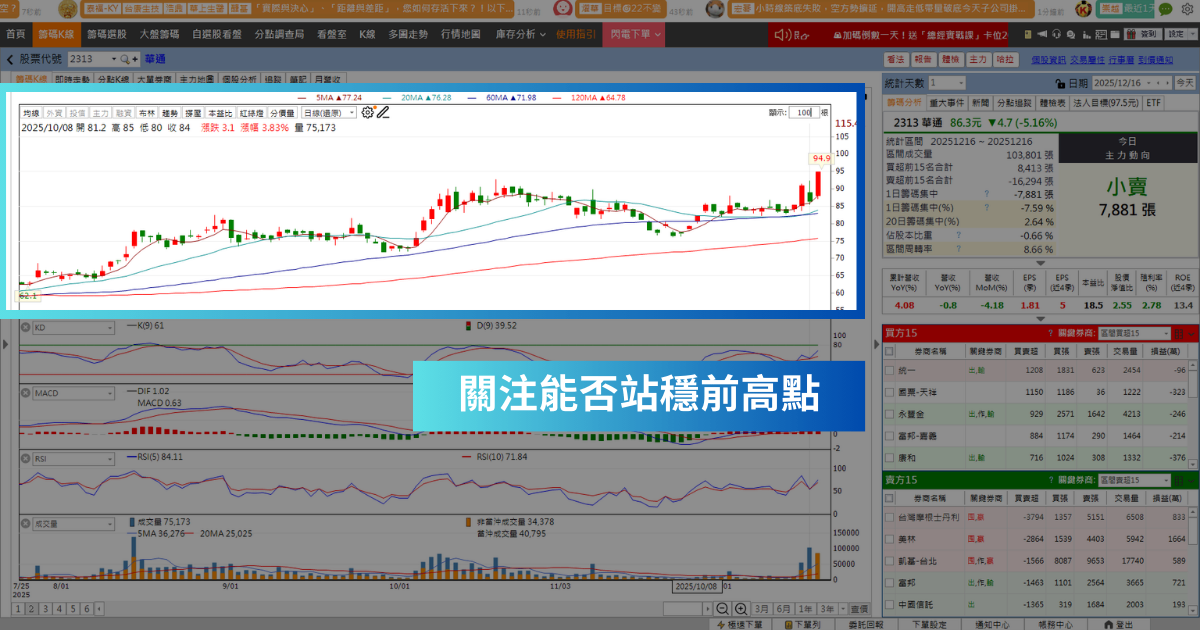Viewport: 1200px width, 630px height.
Task: Open the 庫存分析 menu dropdown
Action: pyautogui.click(x=519, y=34)
